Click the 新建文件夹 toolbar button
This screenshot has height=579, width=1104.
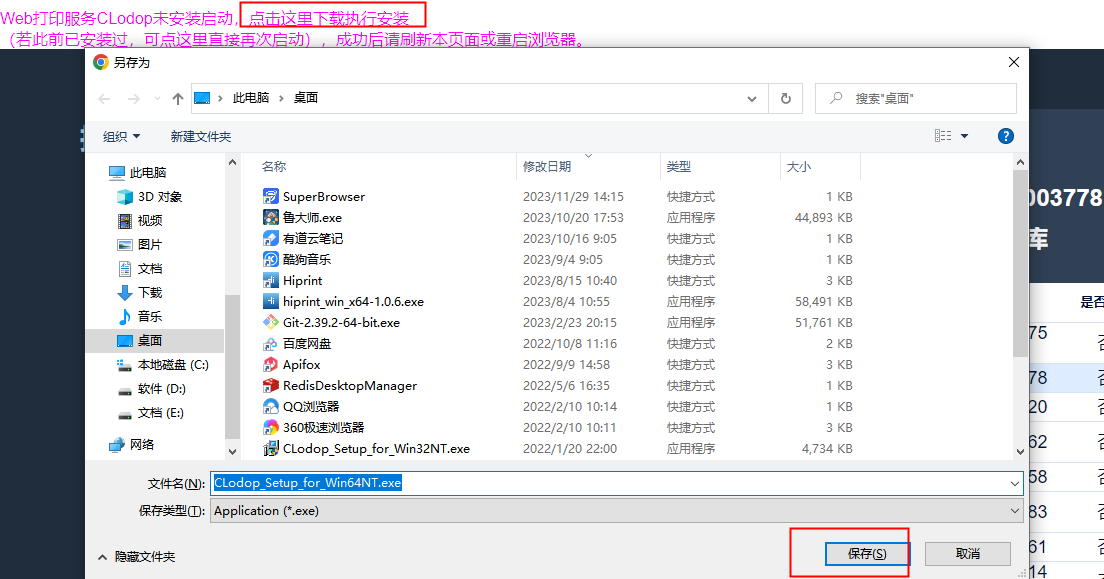point(200,136)
